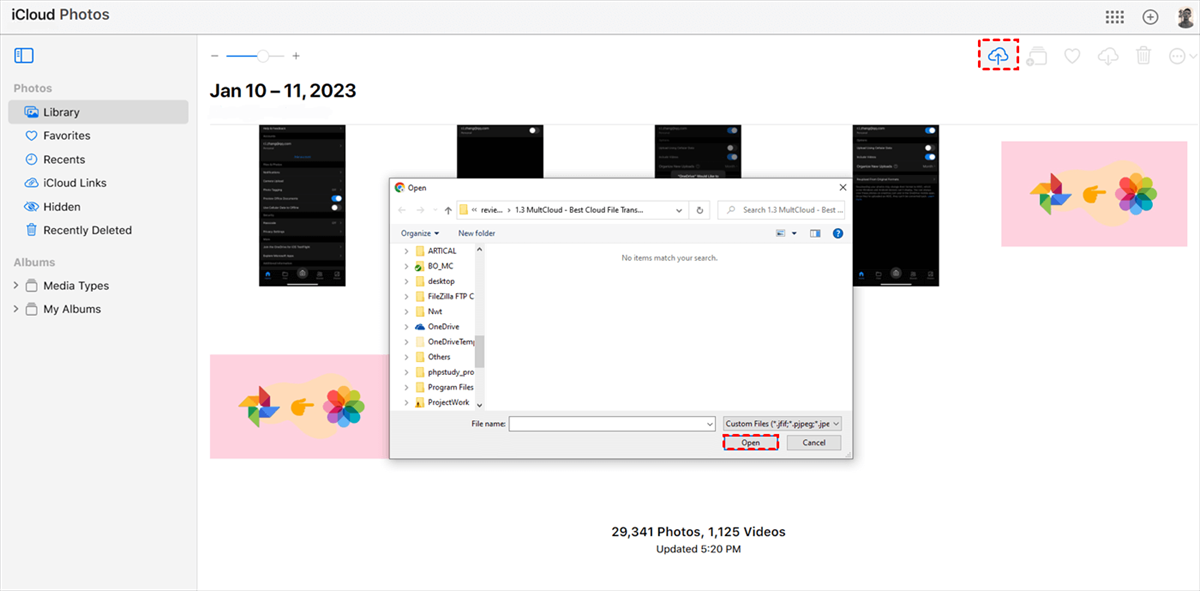Click Cancel button in file dialog

pos(814,442)
